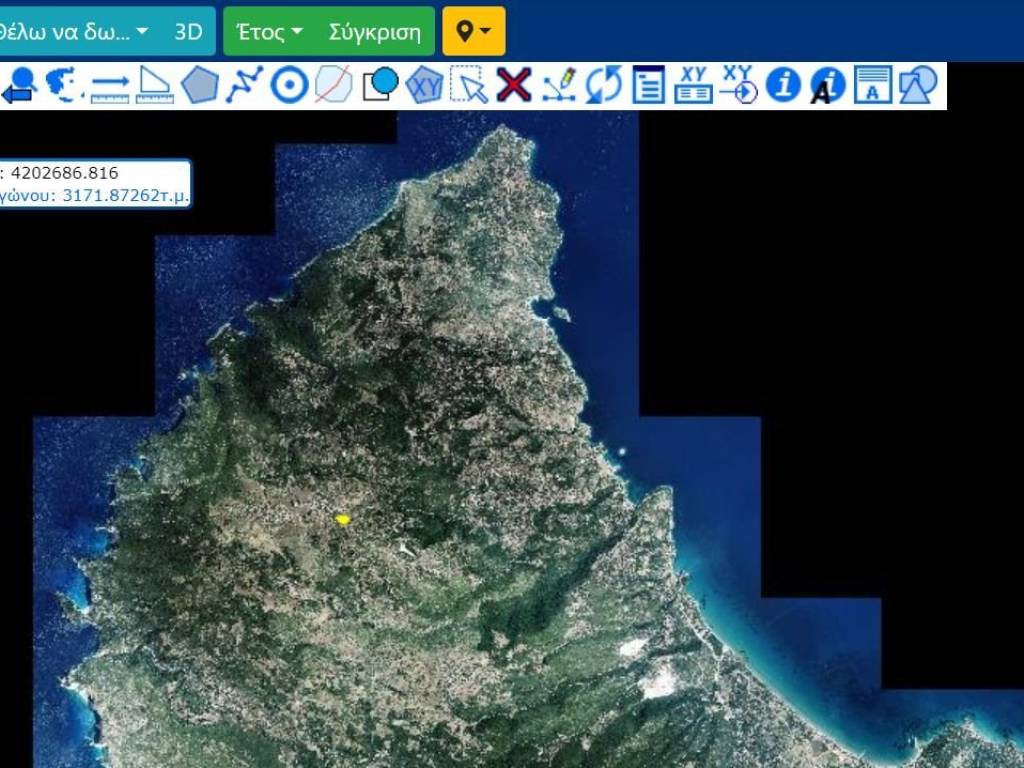The width and height of the screenshot is (1024, 768).
Task: Pick the split polygon by line tool
Action: 333,85
